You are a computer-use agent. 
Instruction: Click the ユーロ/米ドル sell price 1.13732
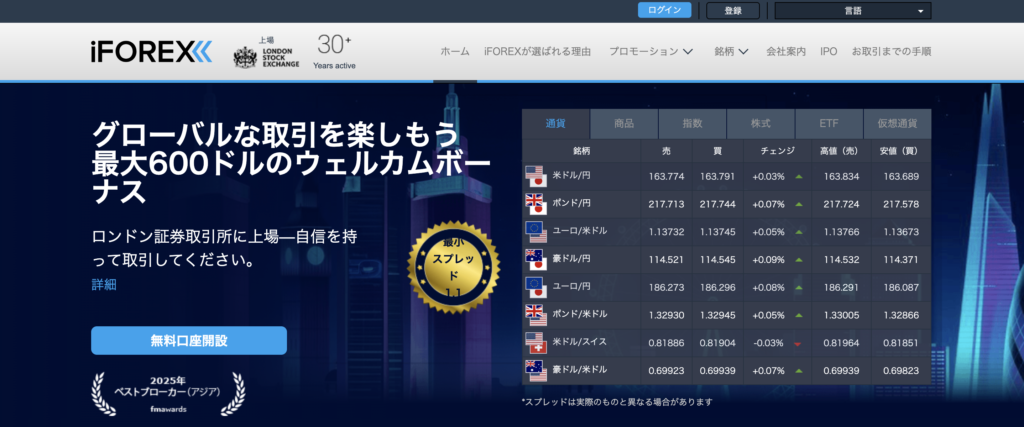[666, 232]
